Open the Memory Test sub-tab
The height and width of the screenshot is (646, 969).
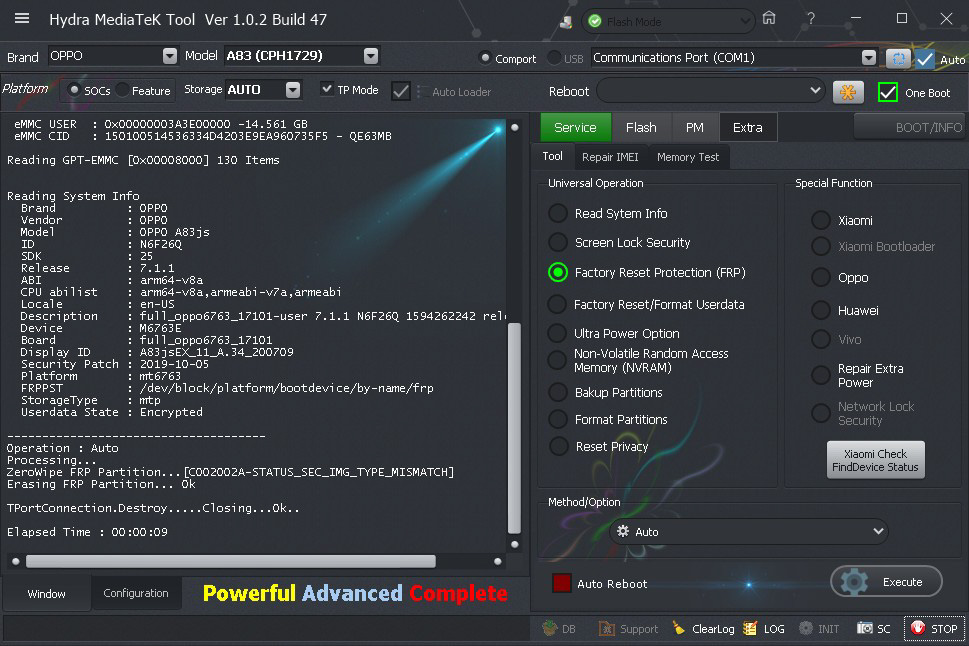pyautogui.click(x=688, y=157)
